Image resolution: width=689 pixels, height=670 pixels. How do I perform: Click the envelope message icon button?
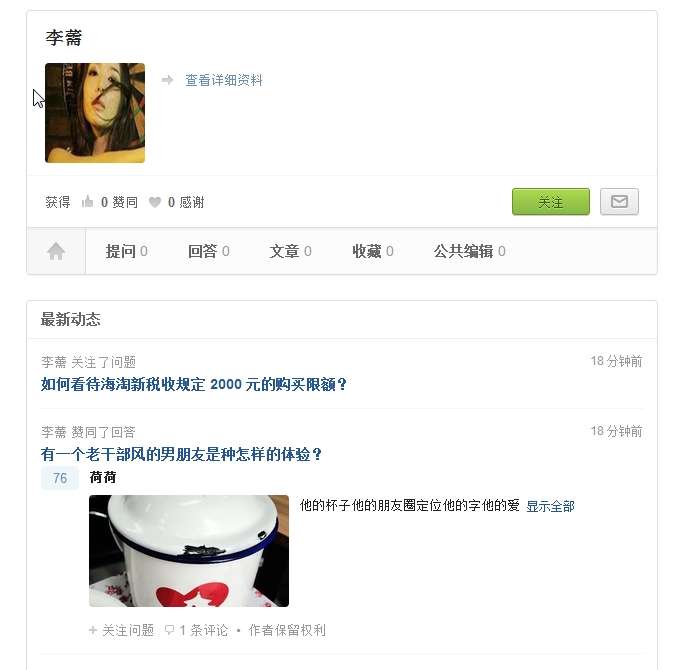click(x=619, y=202)
